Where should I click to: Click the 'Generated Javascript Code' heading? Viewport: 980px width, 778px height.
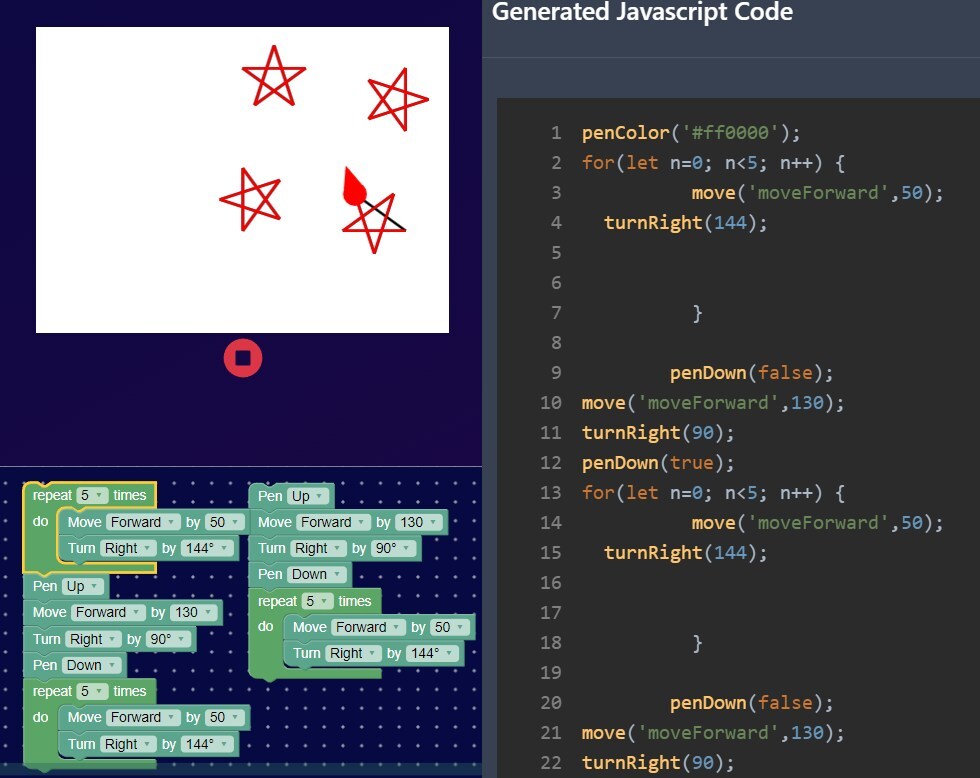point(642,13)
